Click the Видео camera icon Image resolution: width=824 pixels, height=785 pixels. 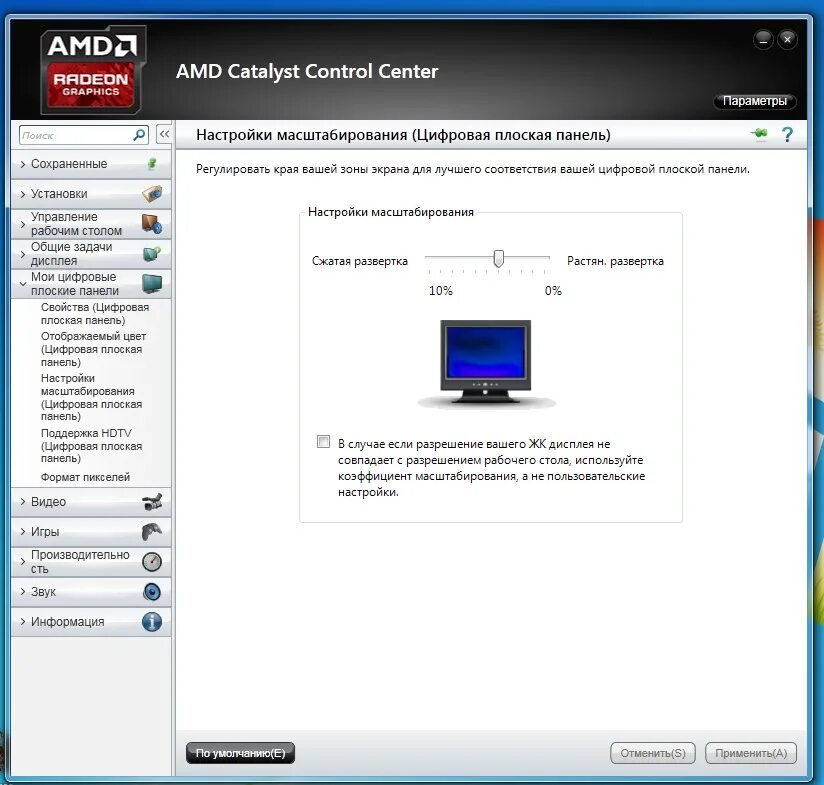(x=152, y=502)
